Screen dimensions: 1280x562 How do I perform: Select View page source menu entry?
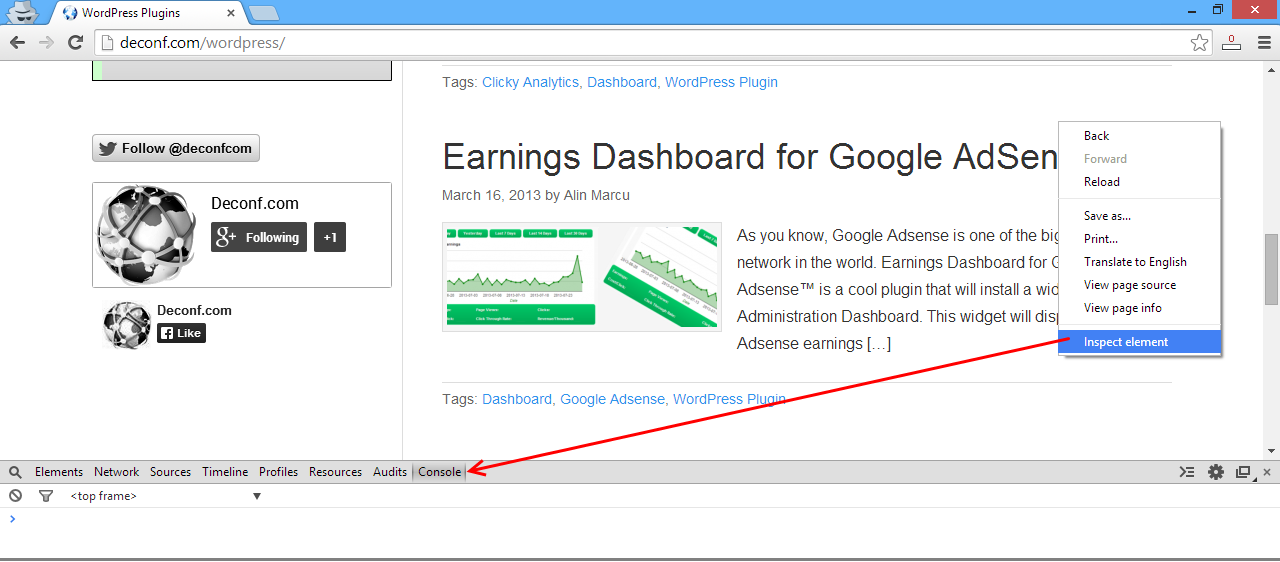(x=1140, y=285)
